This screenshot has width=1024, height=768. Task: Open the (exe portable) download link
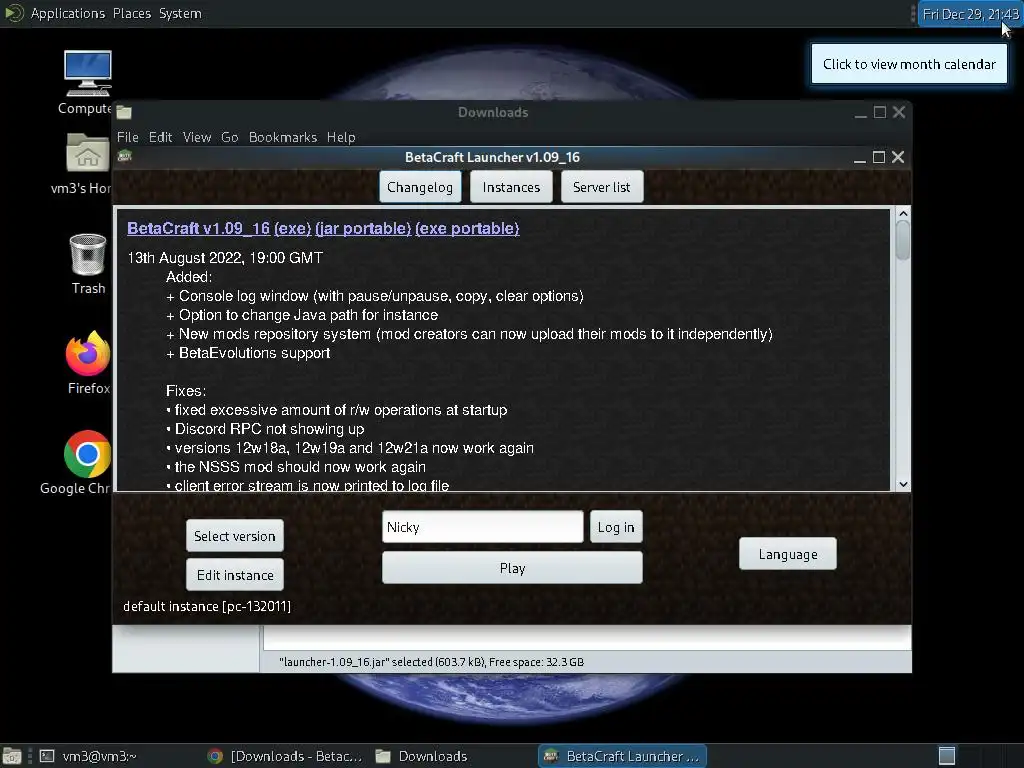467,229
